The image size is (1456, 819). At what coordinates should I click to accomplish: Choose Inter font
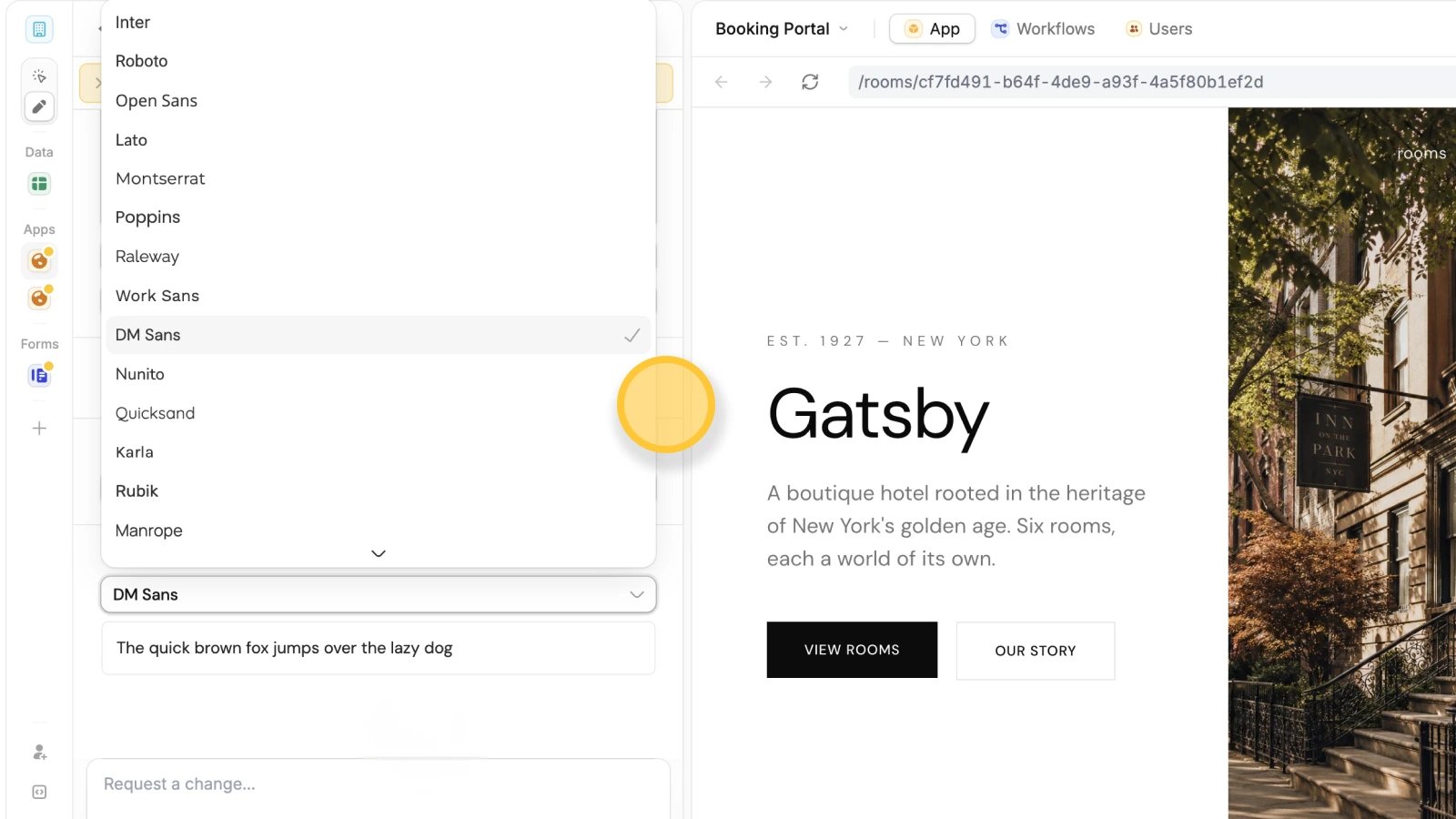pyautogui.click(x=379, y=23)
